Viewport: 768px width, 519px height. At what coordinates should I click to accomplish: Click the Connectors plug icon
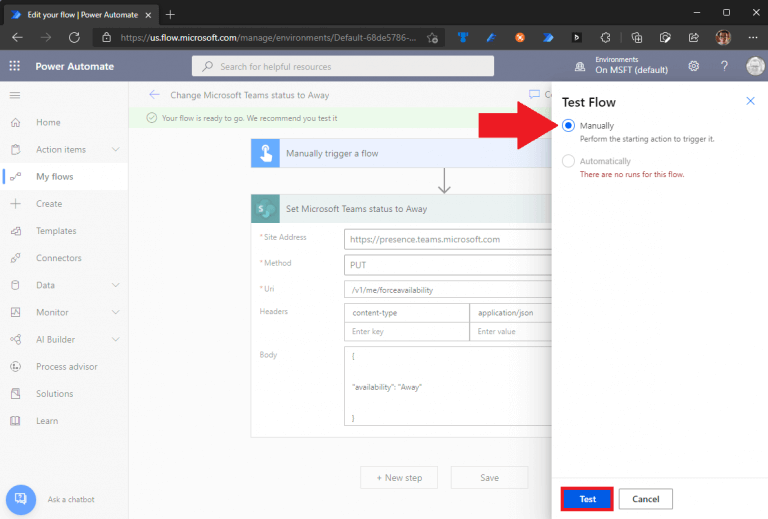coord(16,258)
